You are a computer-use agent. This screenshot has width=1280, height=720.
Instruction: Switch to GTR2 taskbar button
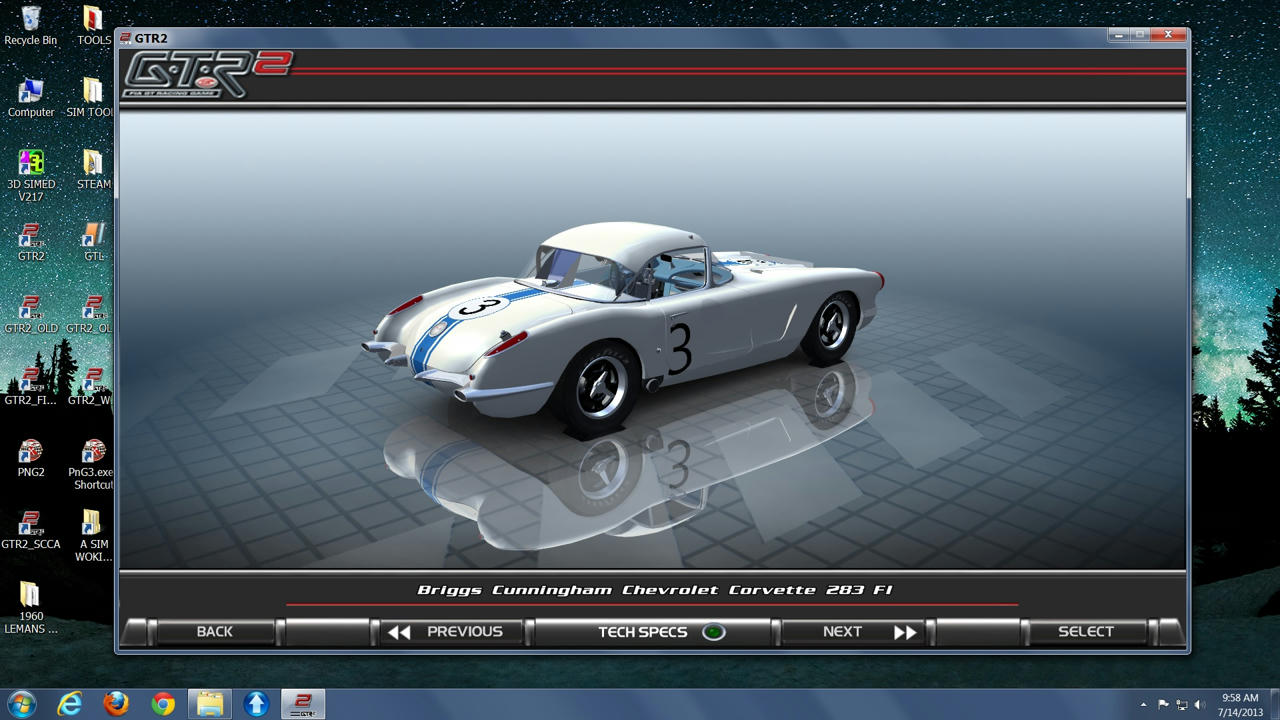click(302, 704)
